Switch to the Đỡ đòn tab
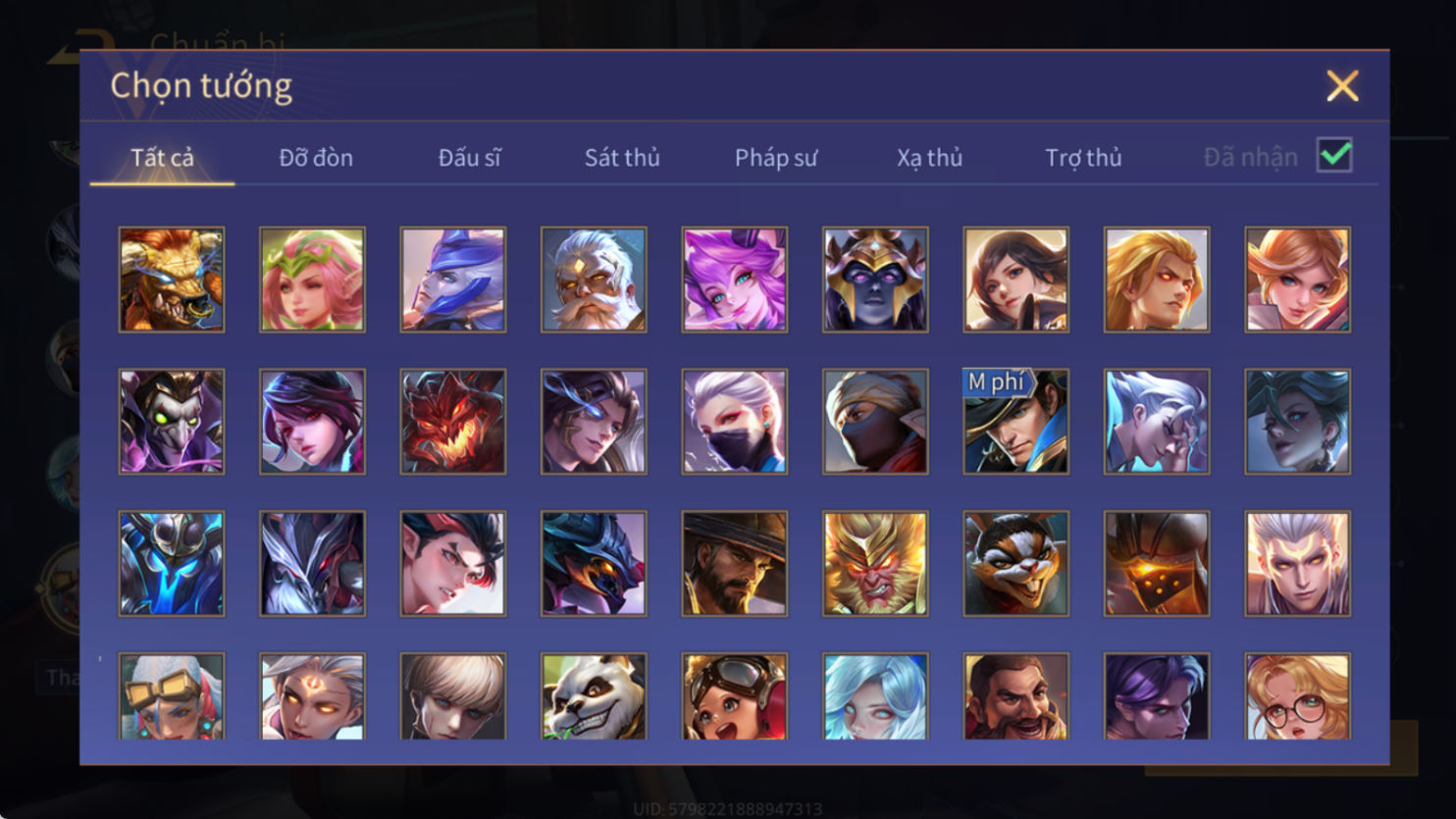The image size is (1456, 819). tap(316, 157)
